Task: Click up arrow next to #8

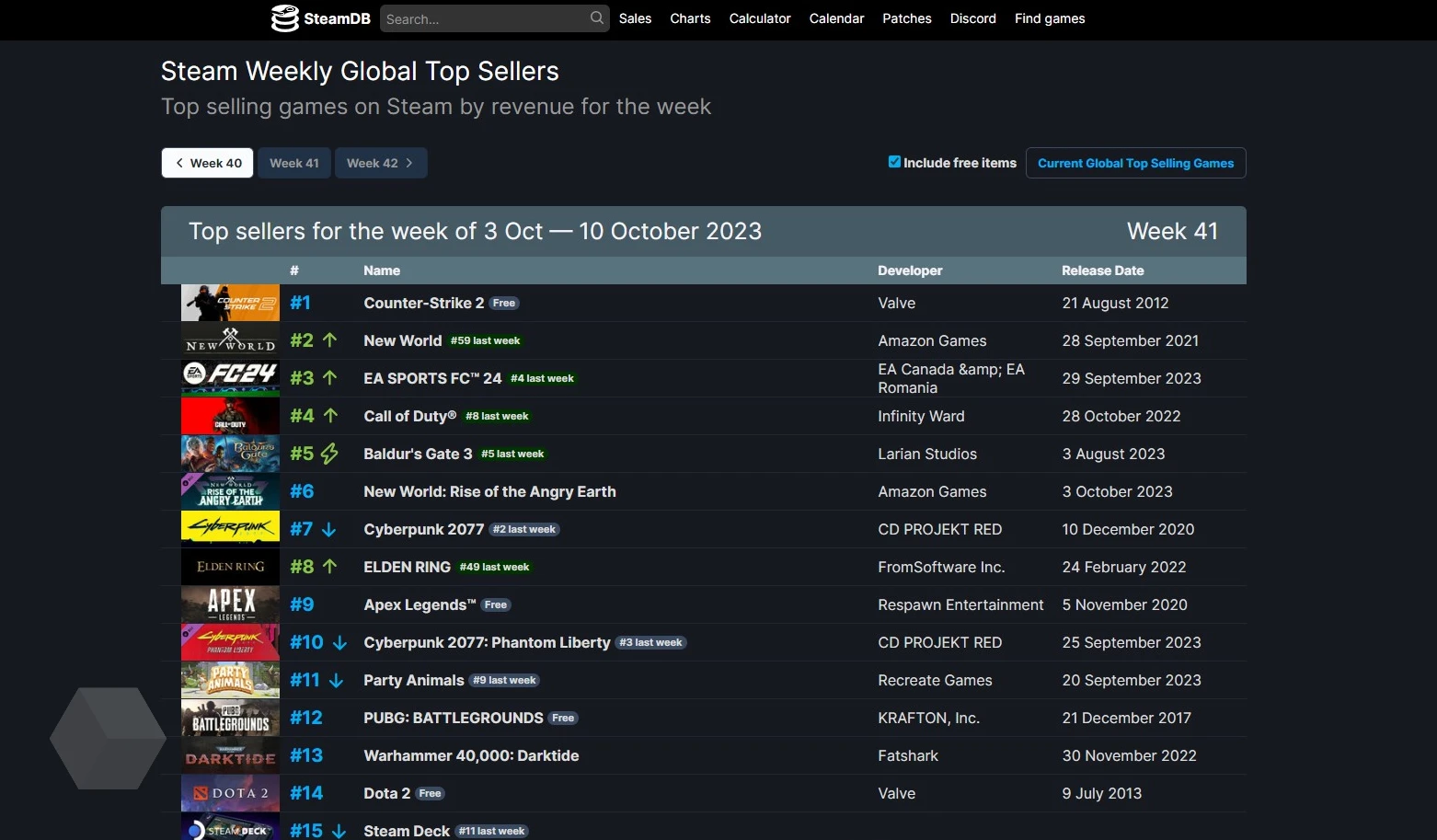Action: tap(329, 567)
